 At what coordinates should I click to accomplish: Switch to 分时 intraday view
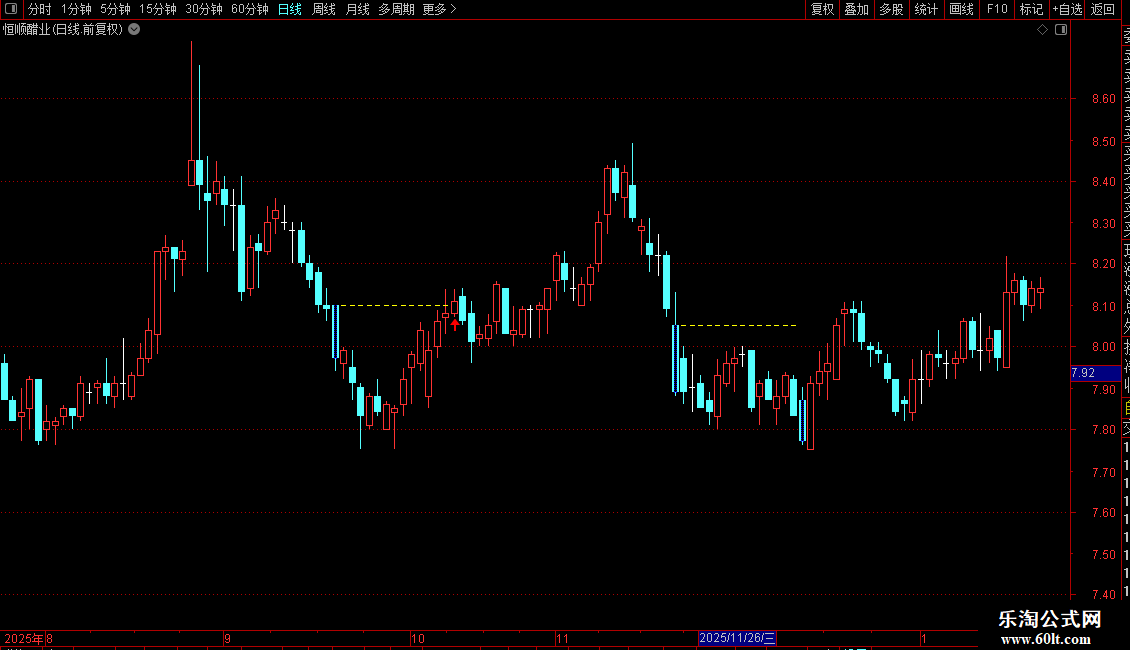(x=40, y=9)
